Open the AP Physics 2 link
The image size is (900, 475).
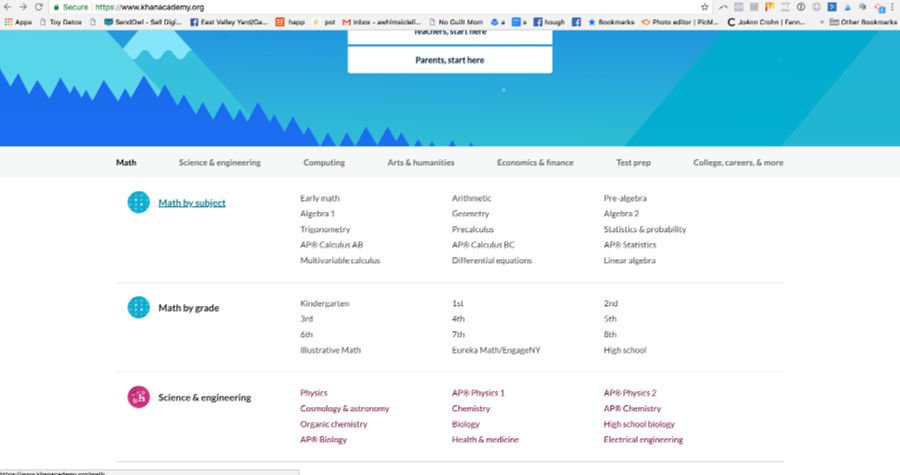630,392
